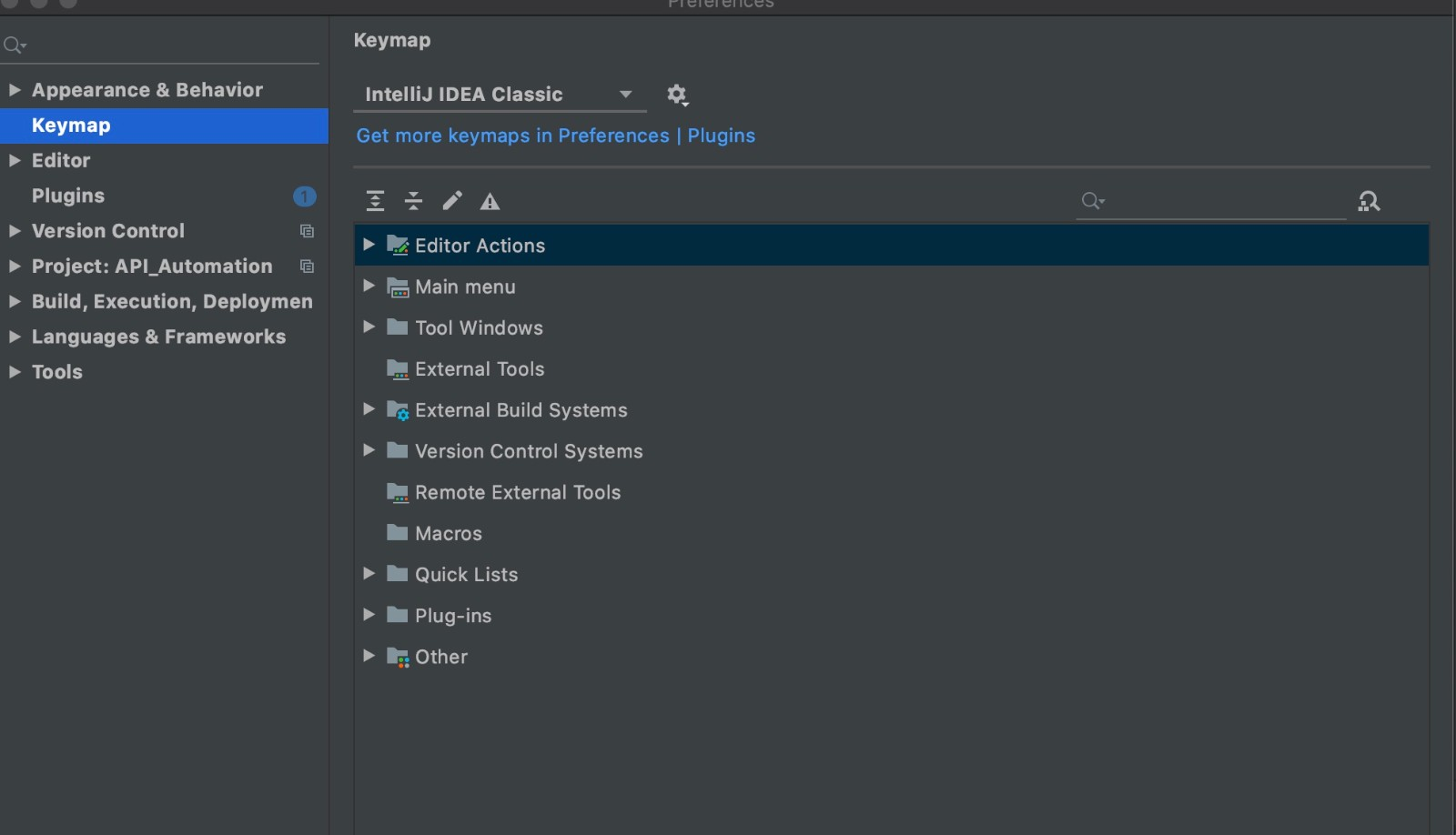Open the keymap gear options icon
The height and width of the screenshot is (835, 1456).
[677, 95]
